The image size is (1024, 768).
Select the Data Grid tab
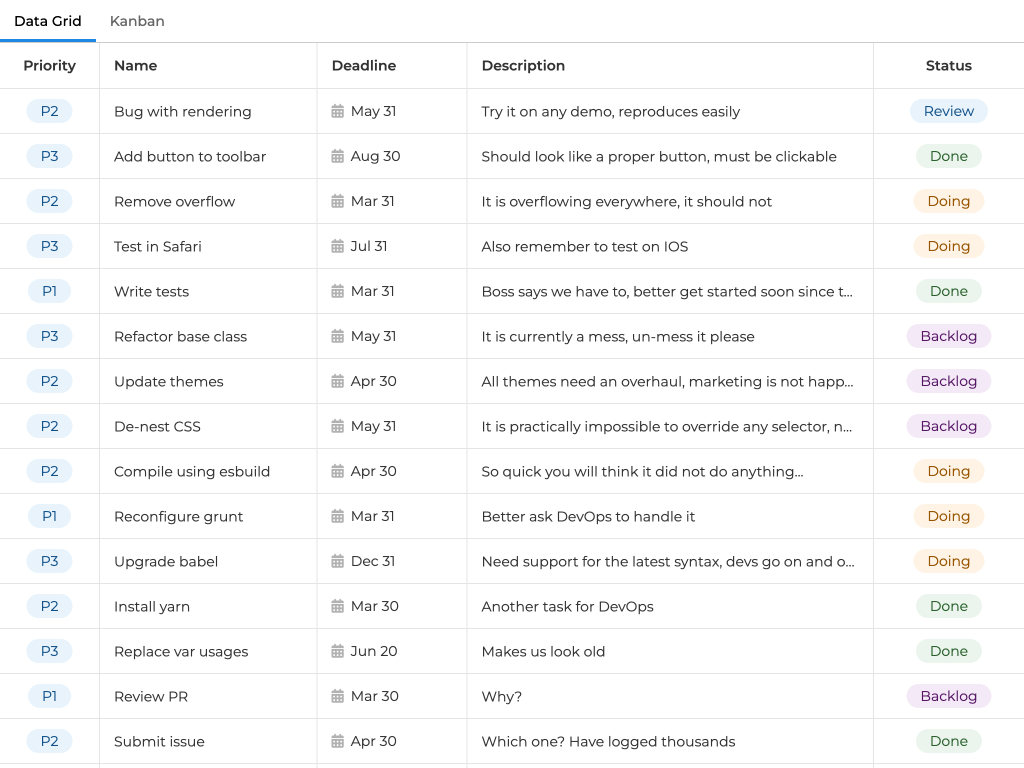(48, 21)
